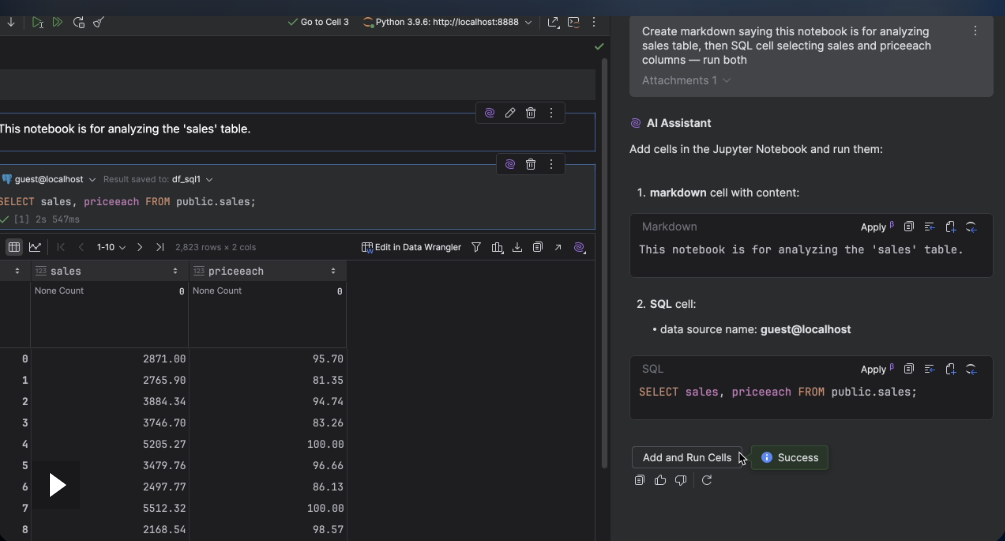
Task: Edit the markdown cell using pencil icon
Action: 510,113
